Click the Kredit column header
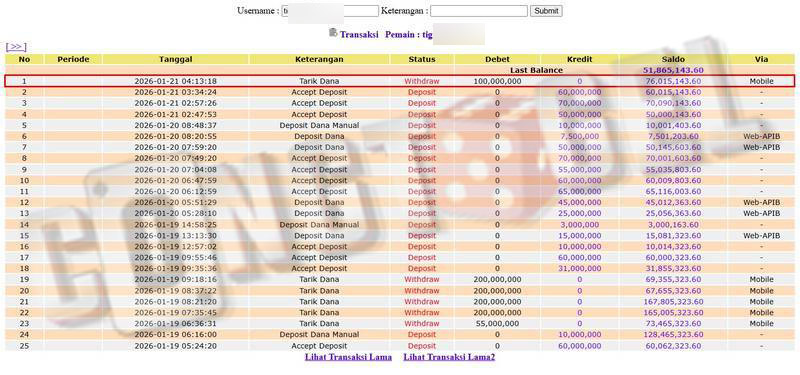The height and width of the screenshot is (375, 800). [580, 59]
